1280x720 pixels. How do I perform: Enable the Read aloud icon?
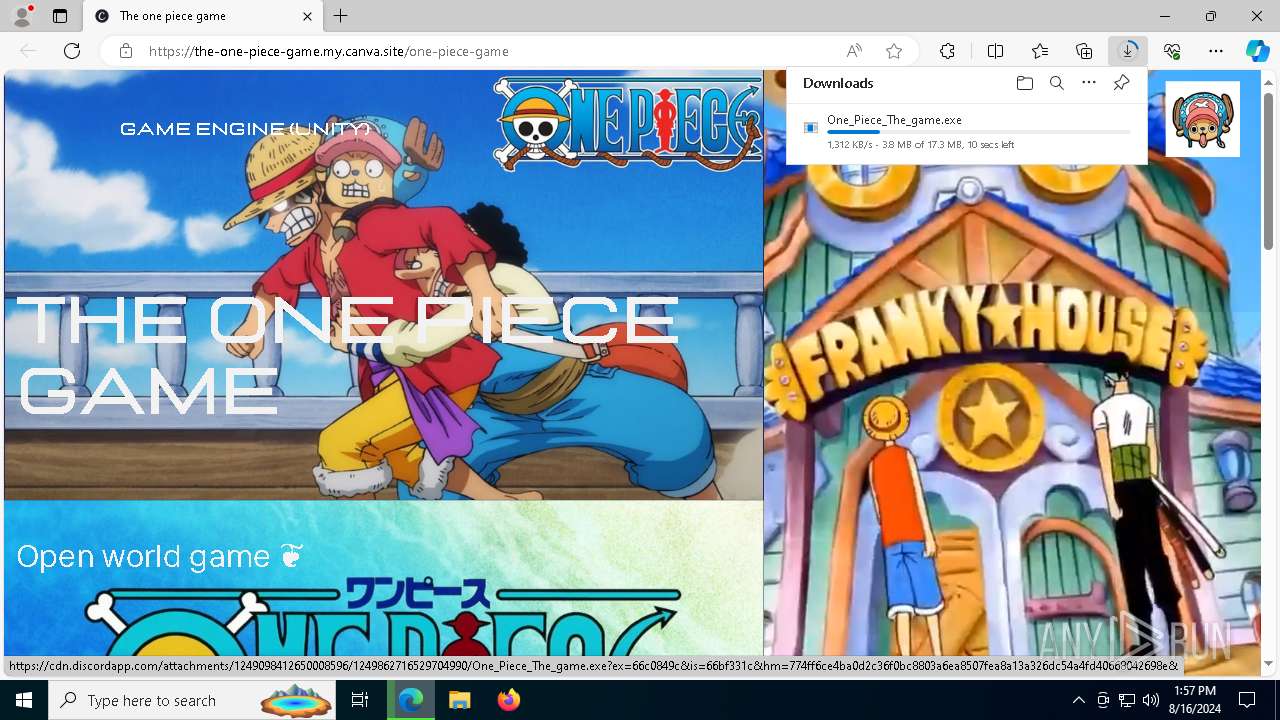(x=854, y=51)
